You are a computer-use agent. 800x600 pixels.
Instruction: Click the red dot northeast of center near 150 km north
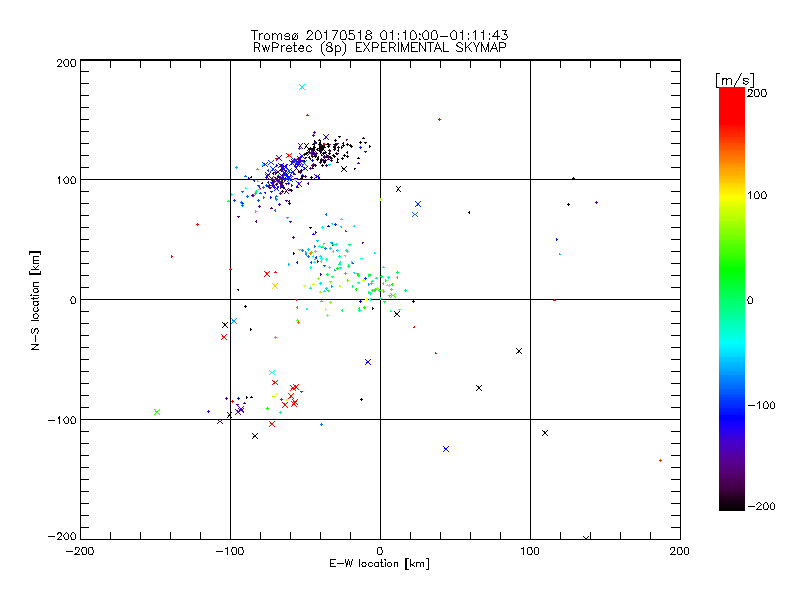coord(439,120)
